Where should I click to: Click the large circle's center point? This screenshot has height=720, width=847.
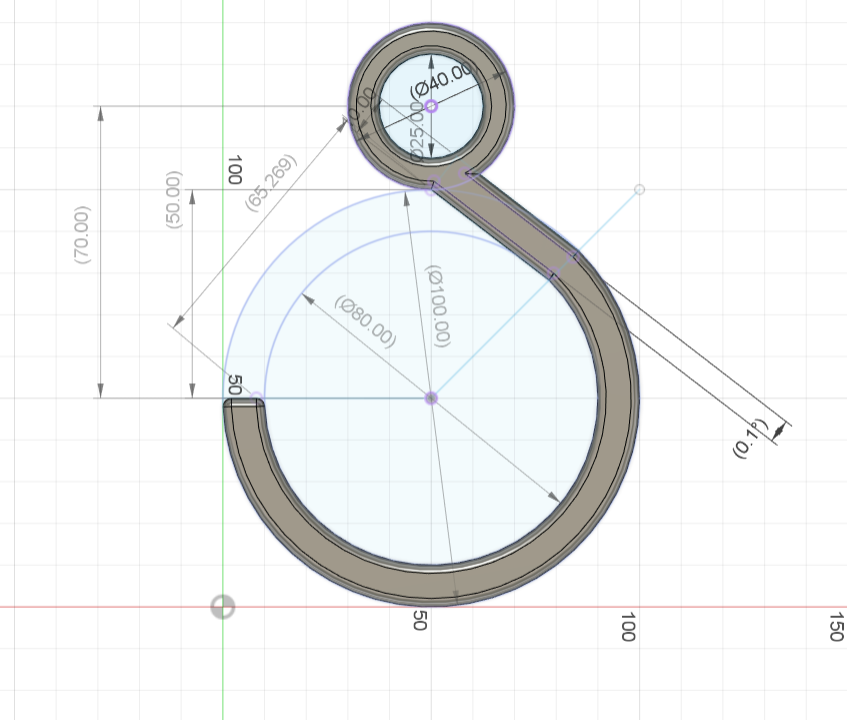[430, 397]
